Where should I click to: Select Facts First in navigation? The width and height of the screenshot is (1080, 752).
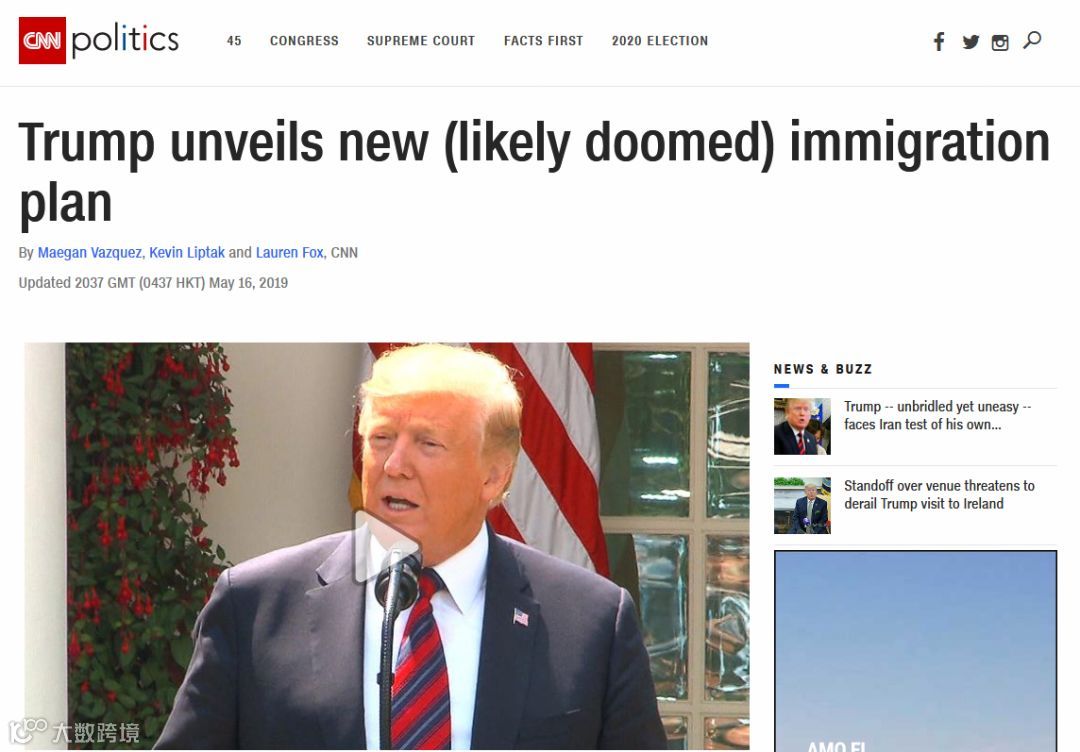(543, 41)
